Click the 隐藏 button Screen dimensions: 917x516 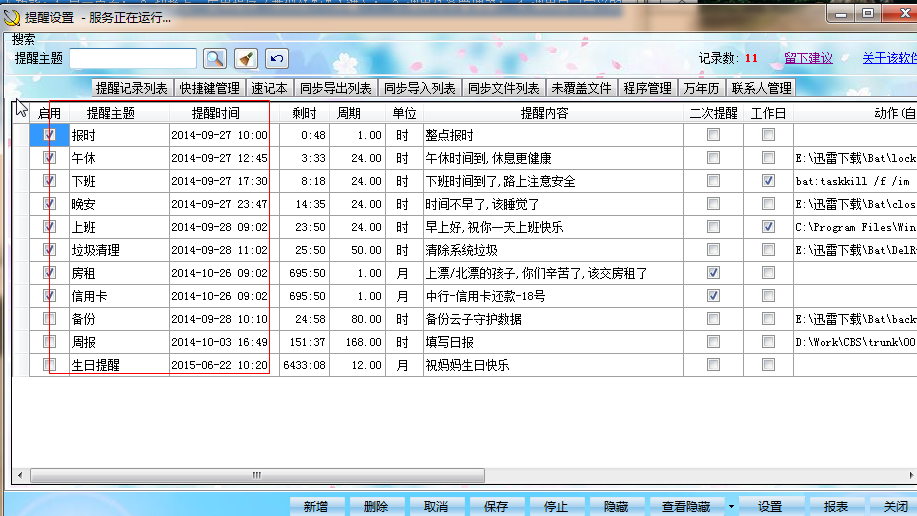click(x=616, y=507)
